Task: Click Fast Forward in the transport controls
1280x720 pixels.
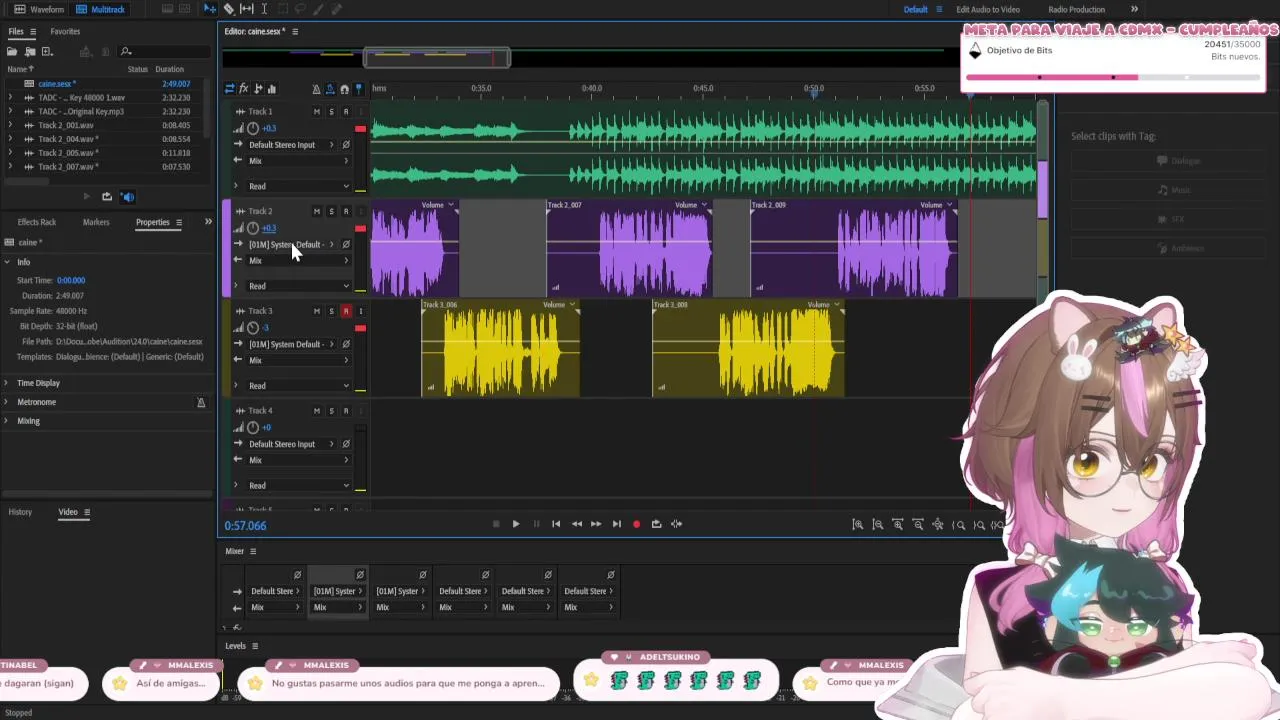Action: [x=596, y=524]
